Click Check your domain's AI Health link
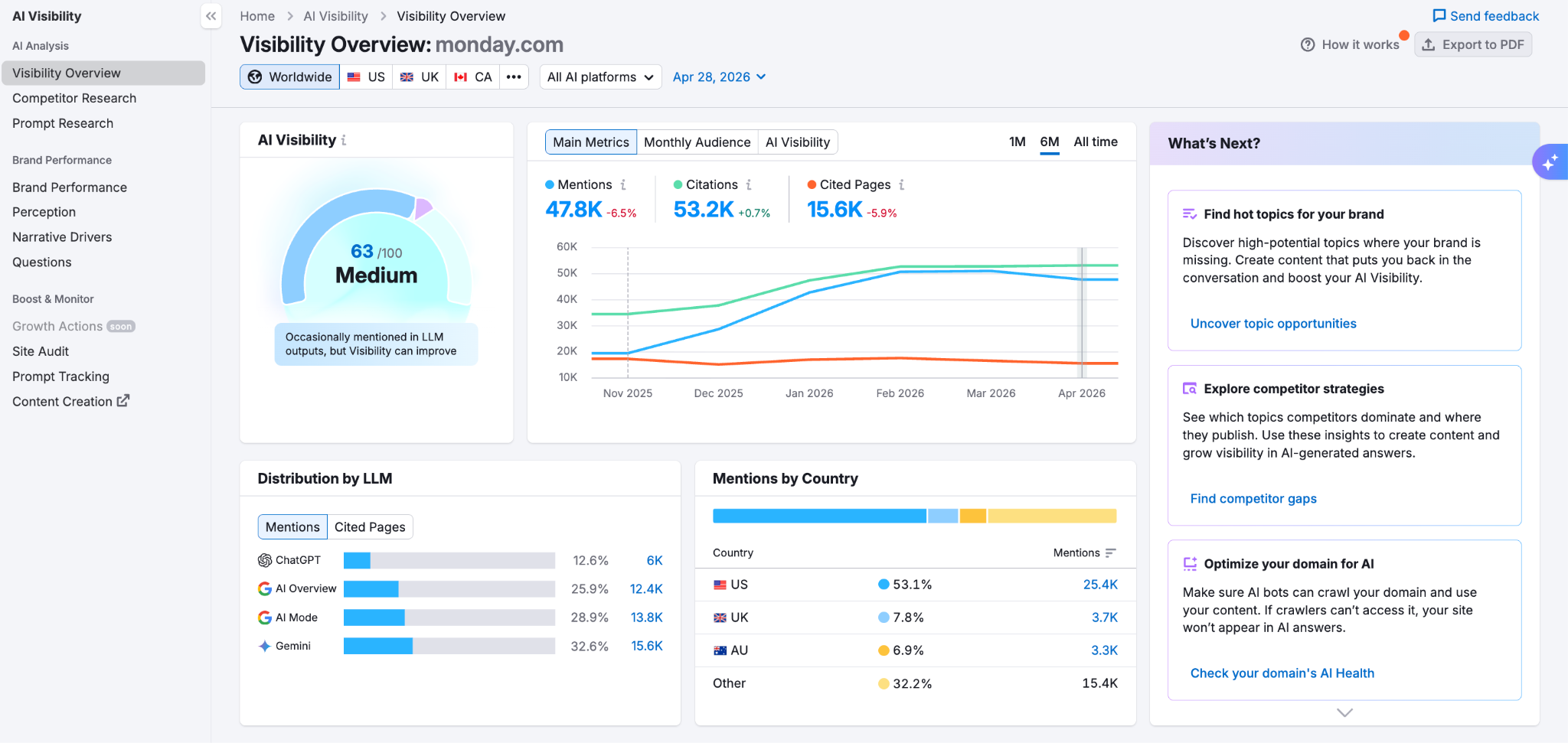1568x743 pixels. [1282, 673]
